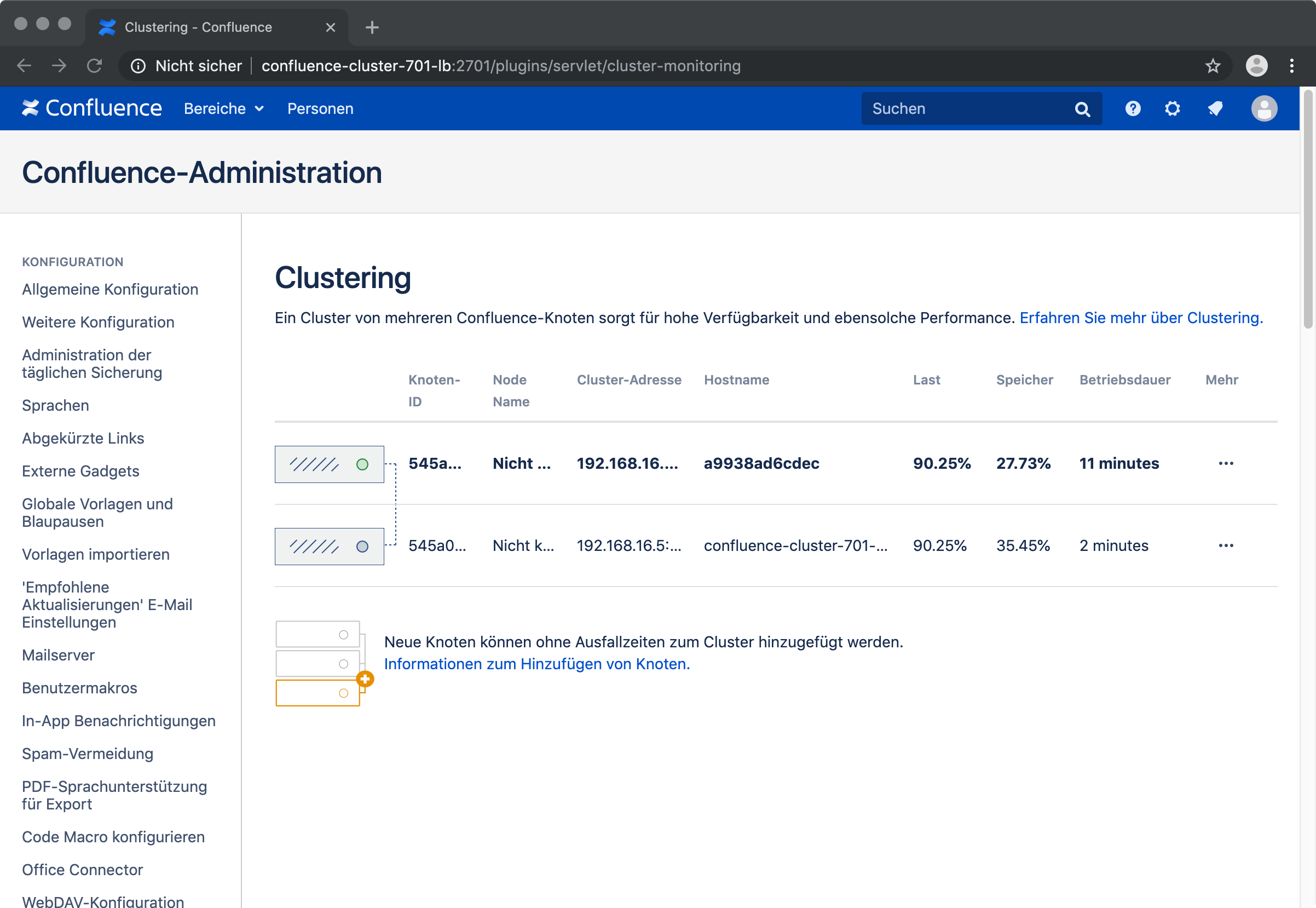Viewport: 1316px width, 908px height.
Task: Open Chrome profile icon
Action: click(x=1257, y=65)
